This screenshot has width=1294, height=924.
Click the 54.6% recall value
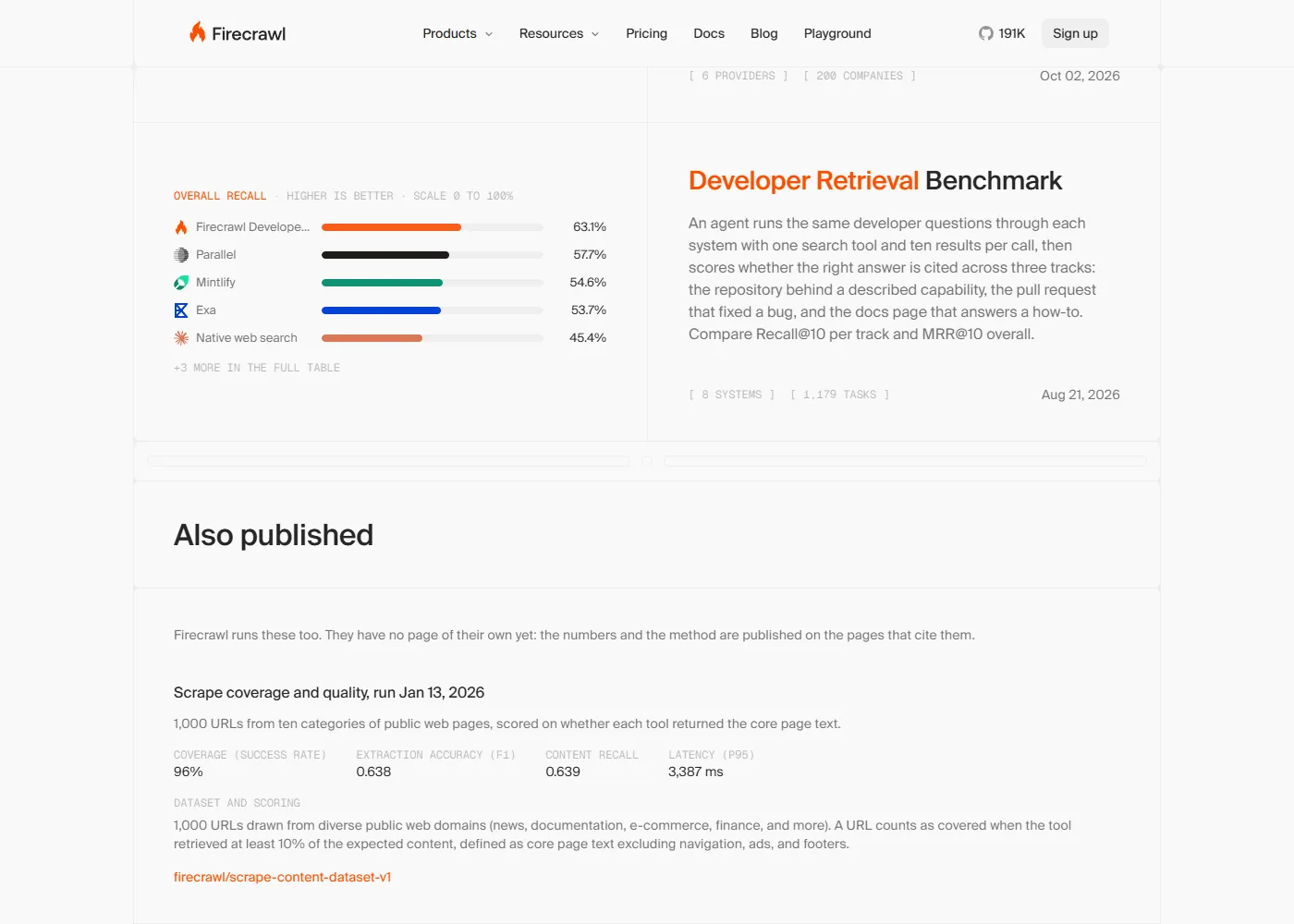click(x=588, y=282)
